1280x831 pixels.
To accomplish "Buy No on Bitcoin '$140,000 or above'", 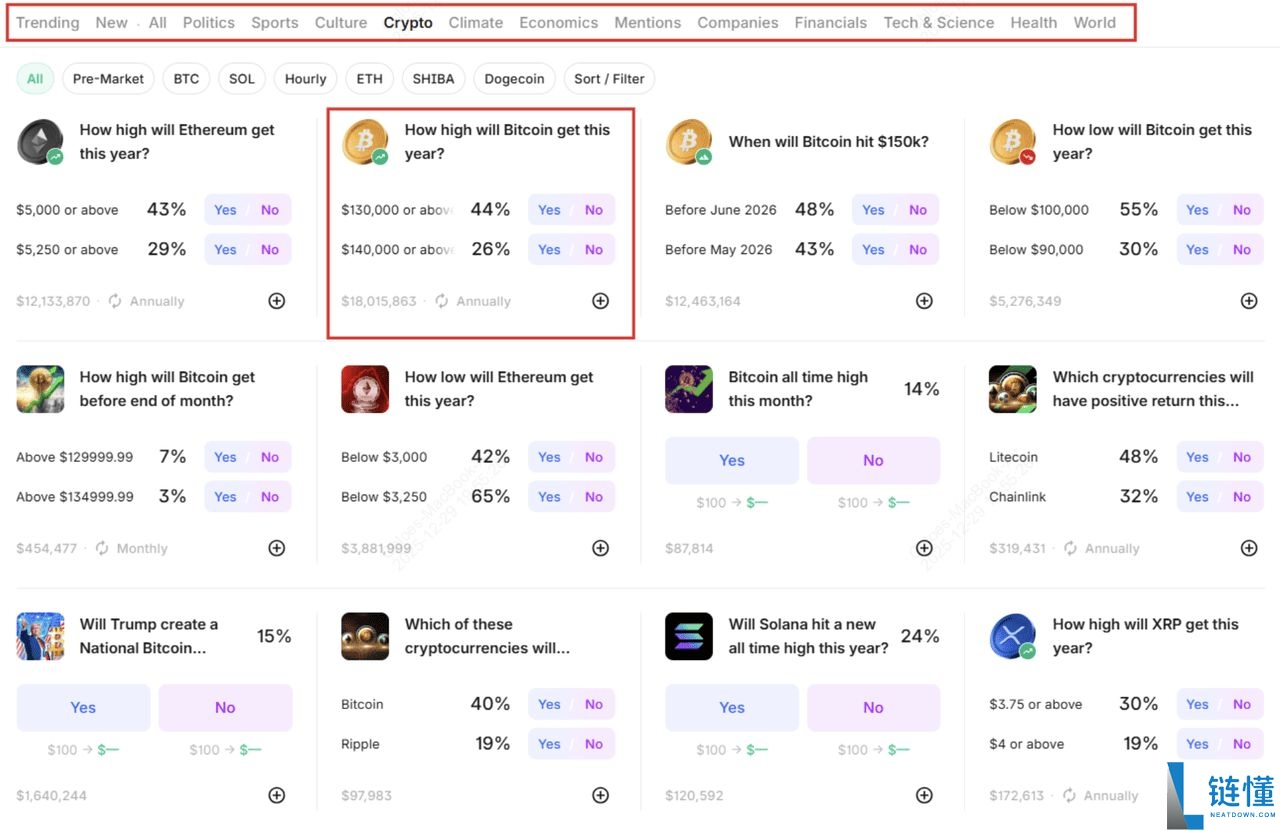I will pos(594,249).
